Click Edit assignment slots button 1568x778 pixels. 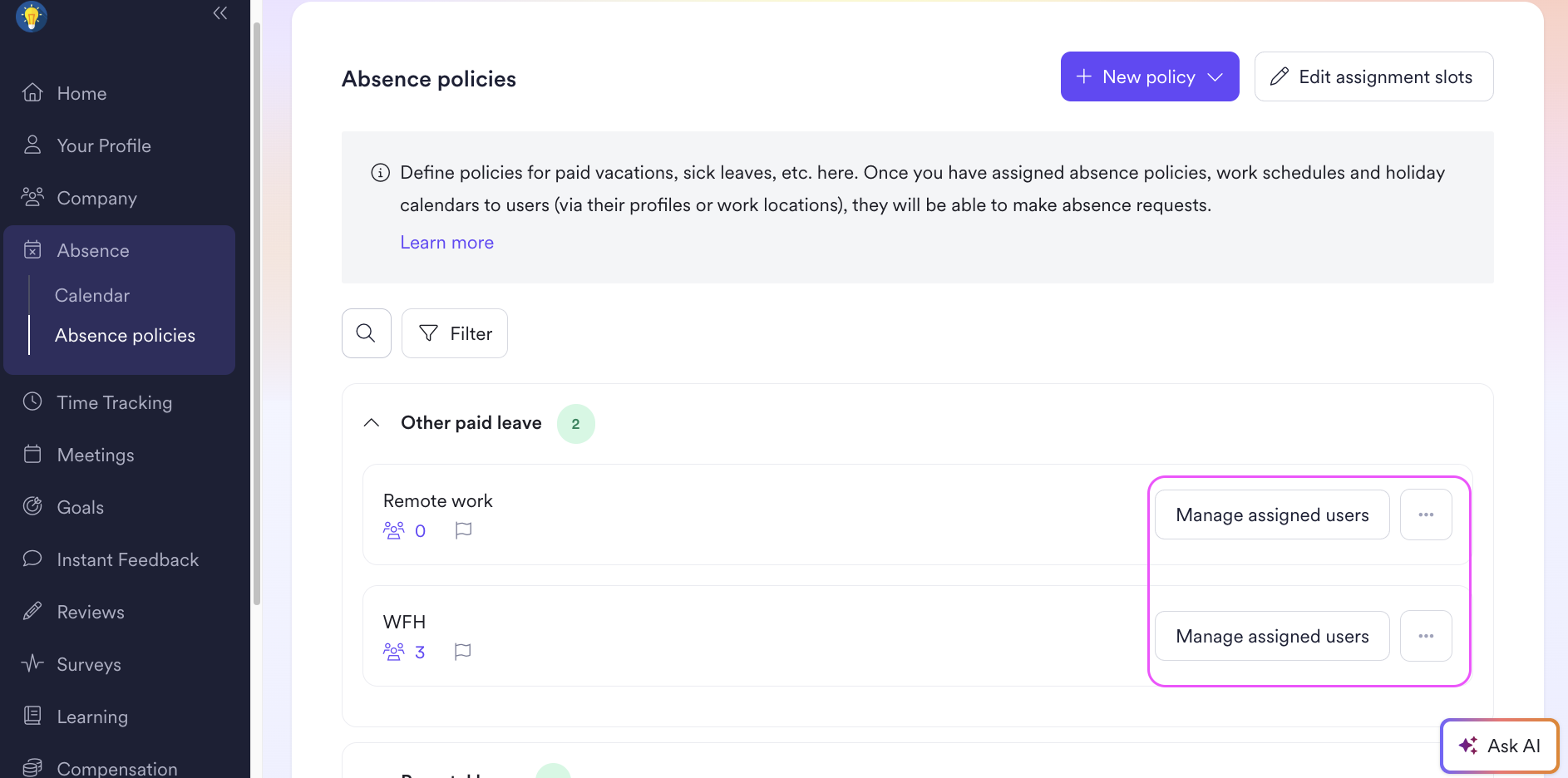(1373, 76)
